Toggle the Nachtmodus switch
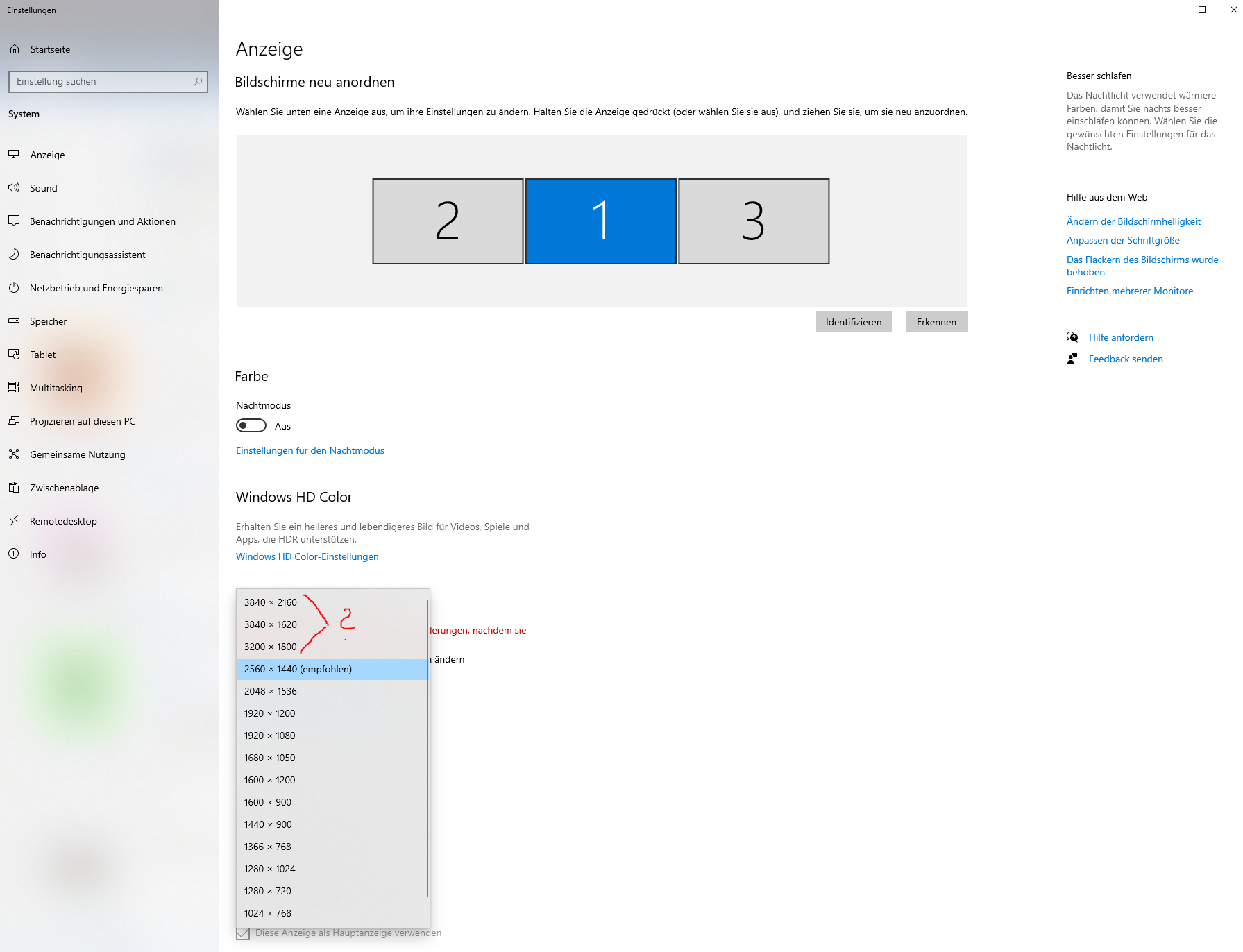This screenshot has width=1243, height=952. (251, 425)
